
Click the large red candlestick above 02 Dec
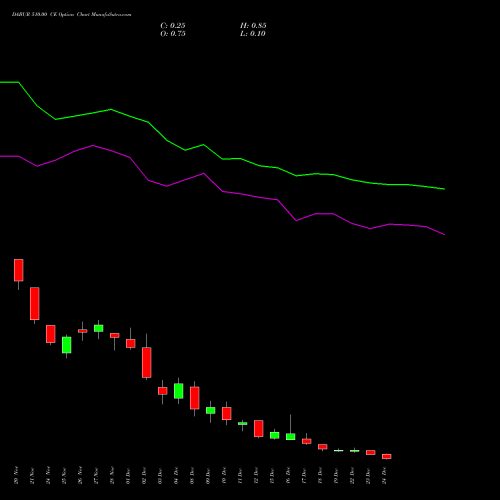pos(147,362)
